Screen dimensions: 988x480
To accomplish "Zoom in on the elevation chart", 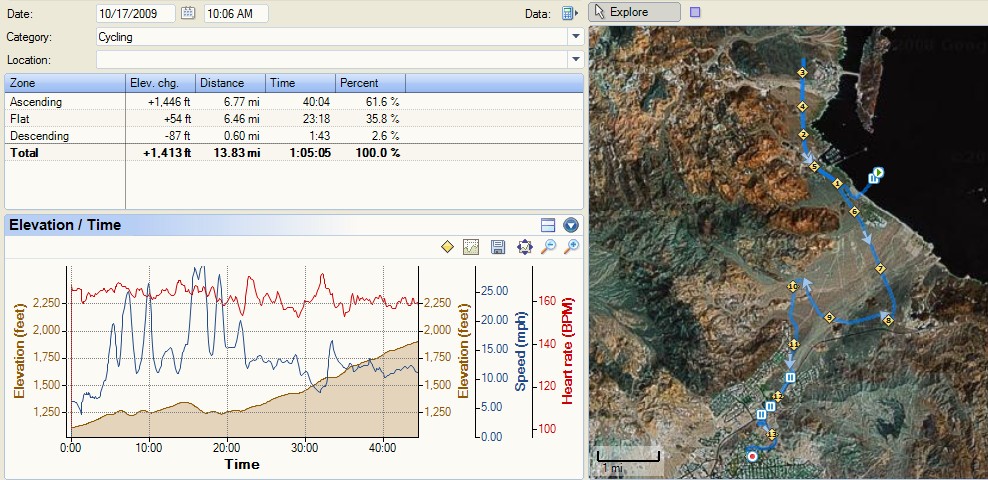I will [572, 247].
